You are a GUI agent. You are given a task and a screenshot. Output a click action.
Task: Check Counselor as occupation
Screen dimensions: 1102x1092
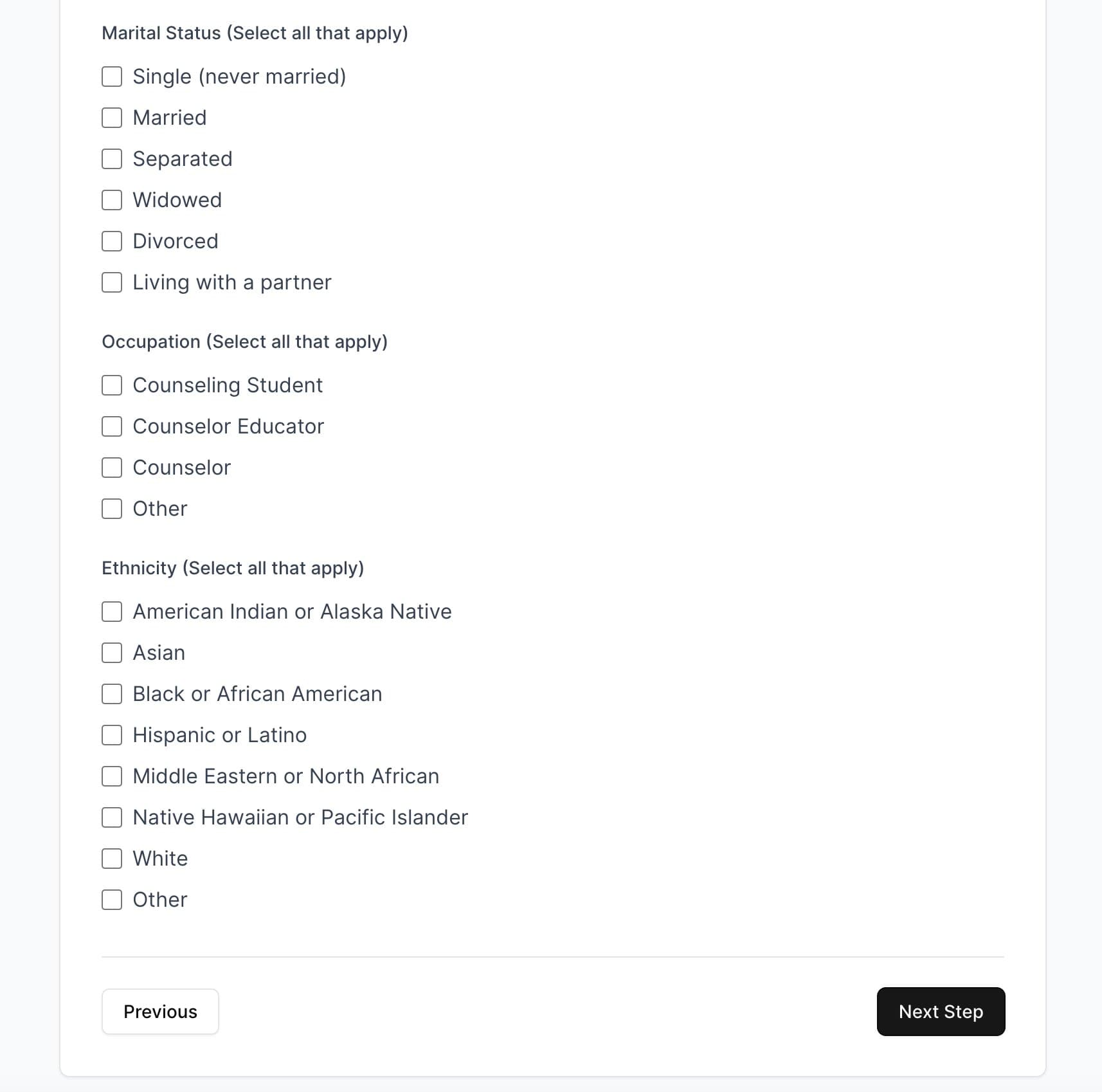click(112, 468)
